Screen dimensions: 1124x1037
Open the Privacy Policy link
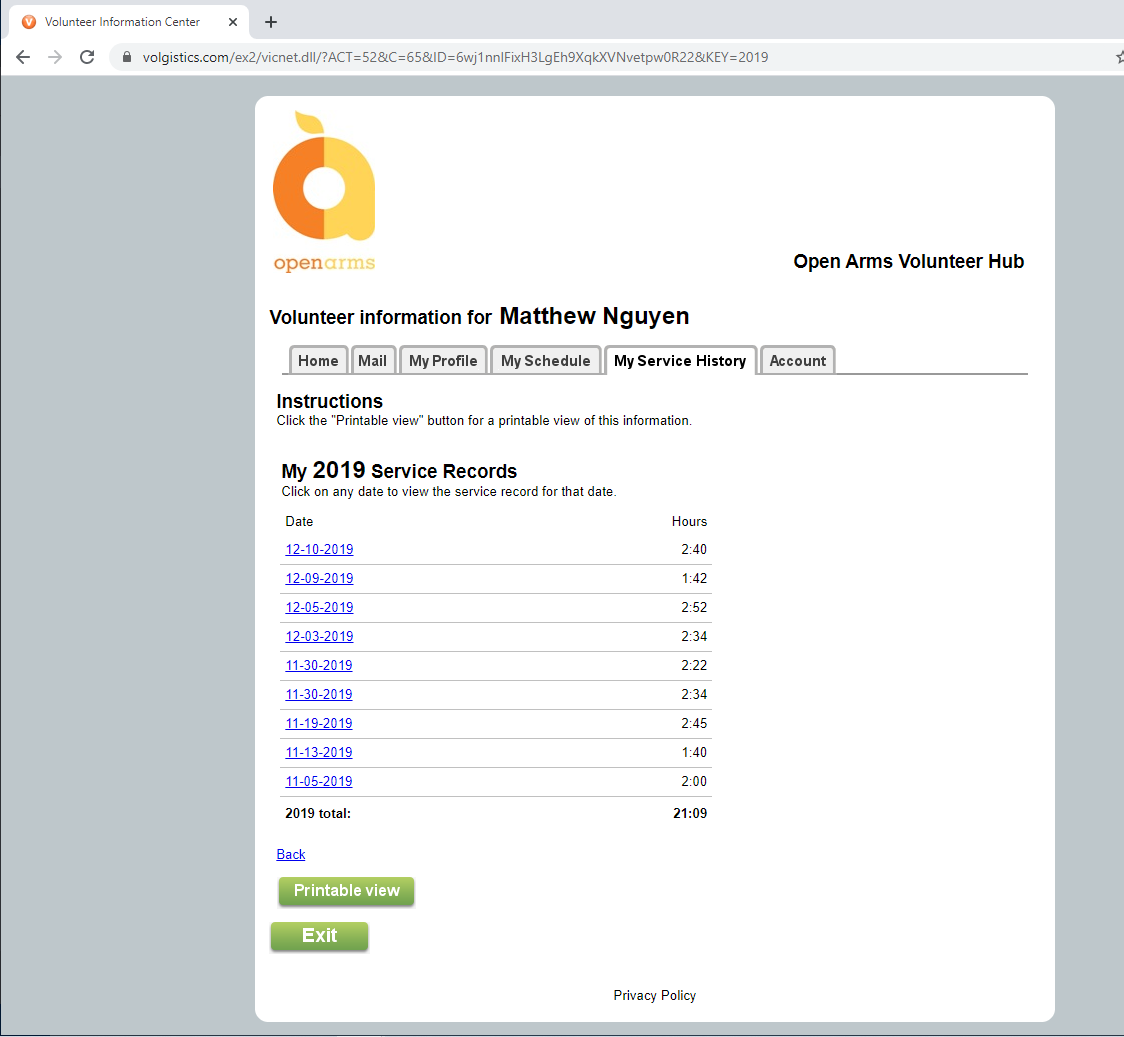point(654,995)
